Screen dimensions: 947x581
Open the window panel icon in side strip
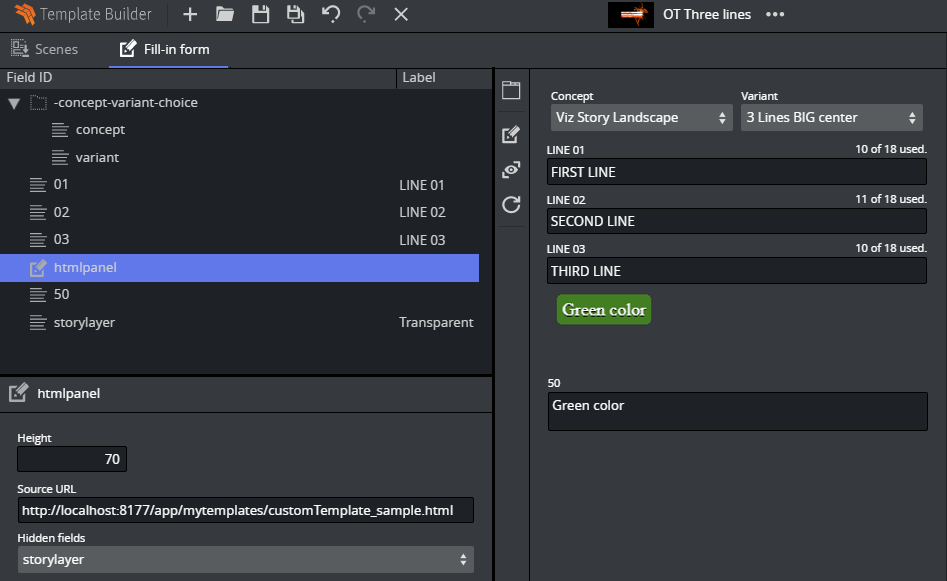click(511, 90)
